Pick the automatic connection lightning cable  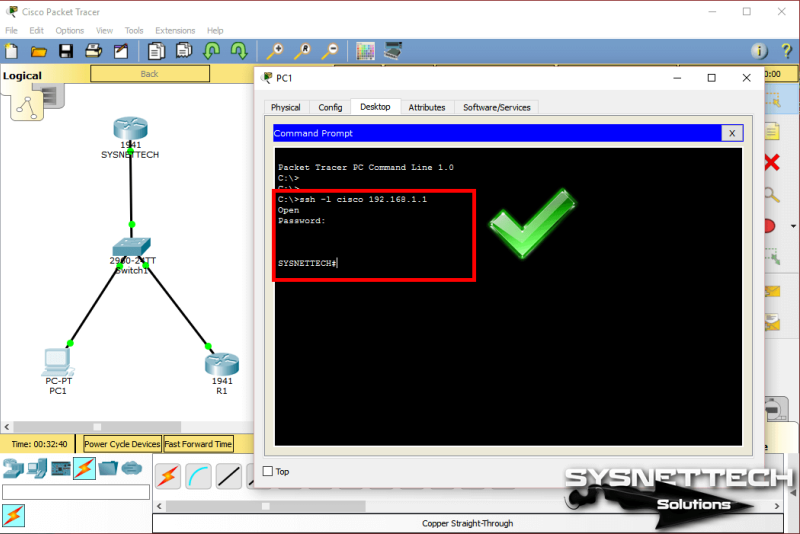[168, 476]
